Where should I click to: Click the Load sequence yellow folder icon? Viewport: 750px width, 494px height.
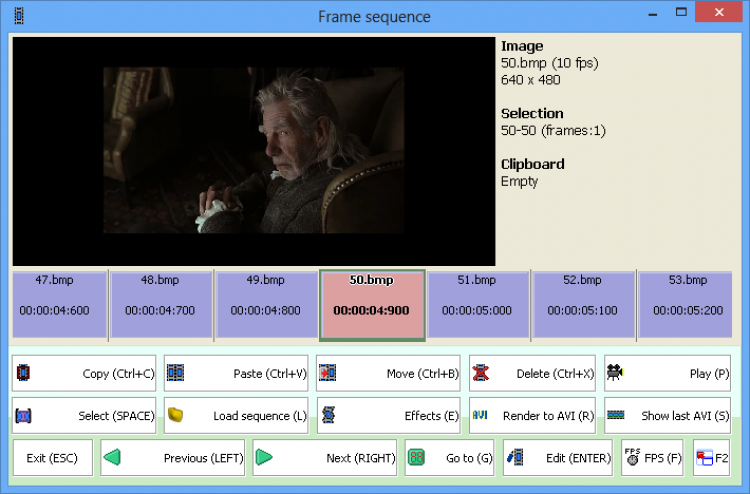(x=176, y=415)
